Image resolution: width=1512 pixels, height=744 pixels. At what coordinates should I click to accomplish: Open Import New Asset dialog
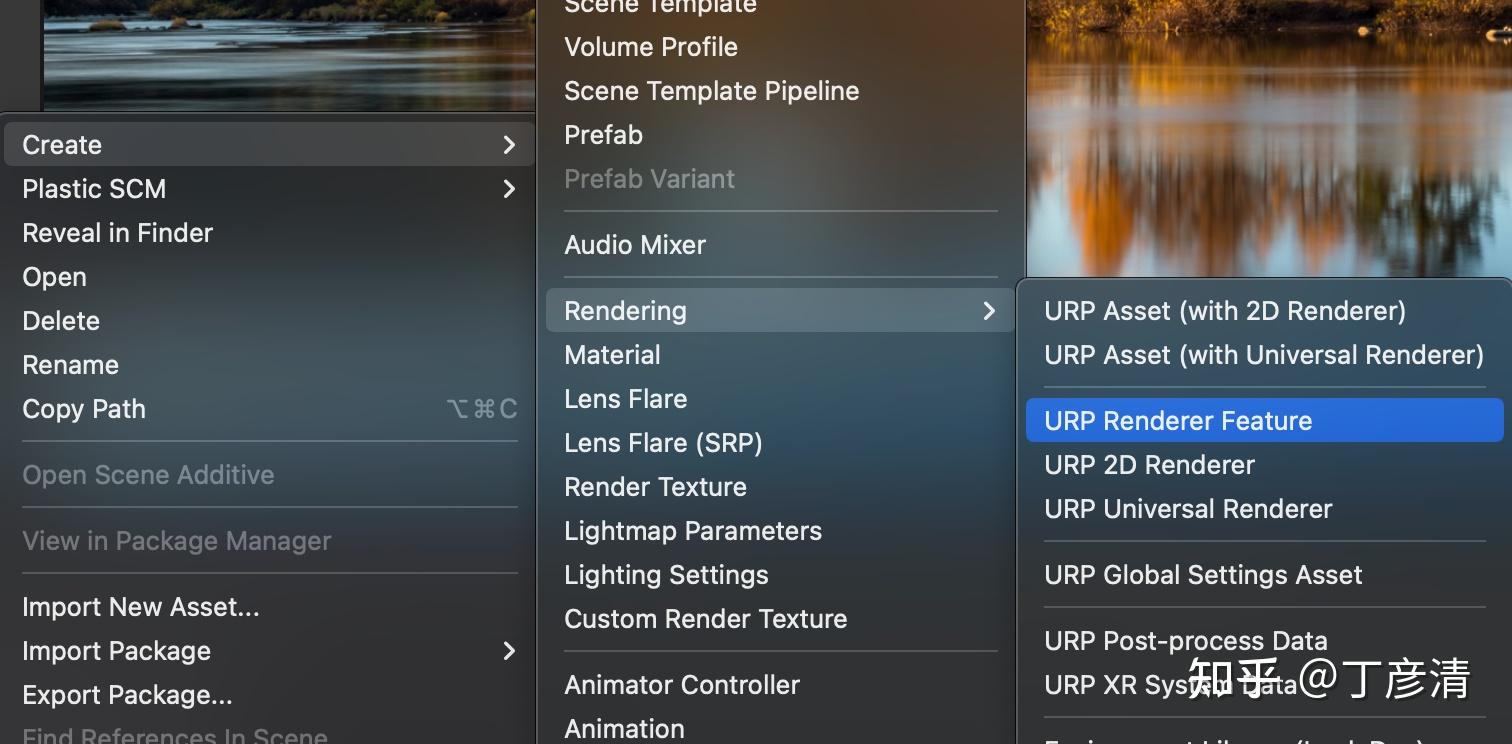point(140,606)
